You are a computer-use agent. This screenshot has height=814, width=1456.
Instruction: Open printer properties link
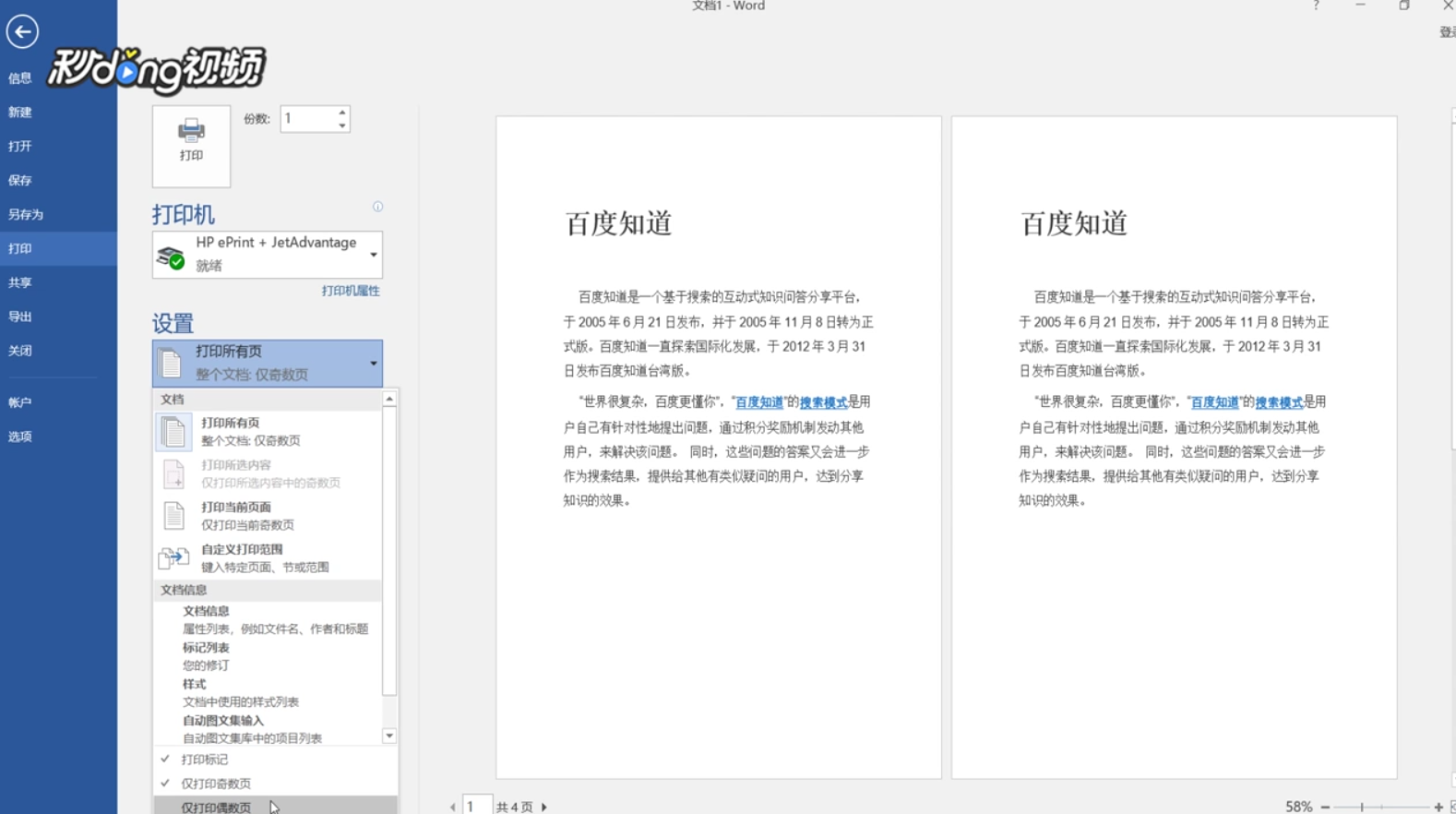click(x=351, y=291)
